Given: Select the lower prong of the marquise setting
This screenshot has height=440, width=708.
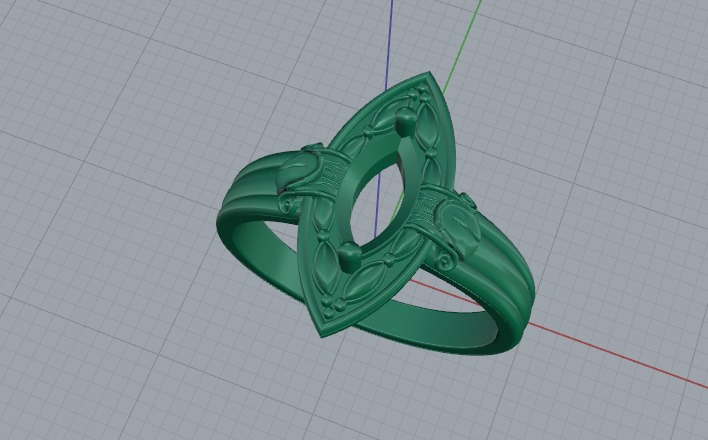Looking at the screenshot, I should click(349, 257).
